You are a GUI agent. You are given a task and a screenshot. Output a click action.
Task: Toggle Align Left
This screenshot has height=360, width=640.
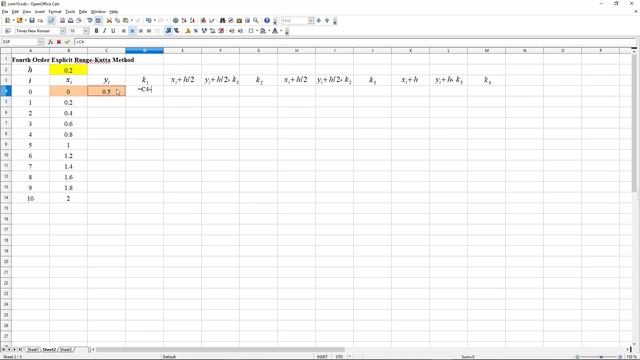(x=124, y=31)
